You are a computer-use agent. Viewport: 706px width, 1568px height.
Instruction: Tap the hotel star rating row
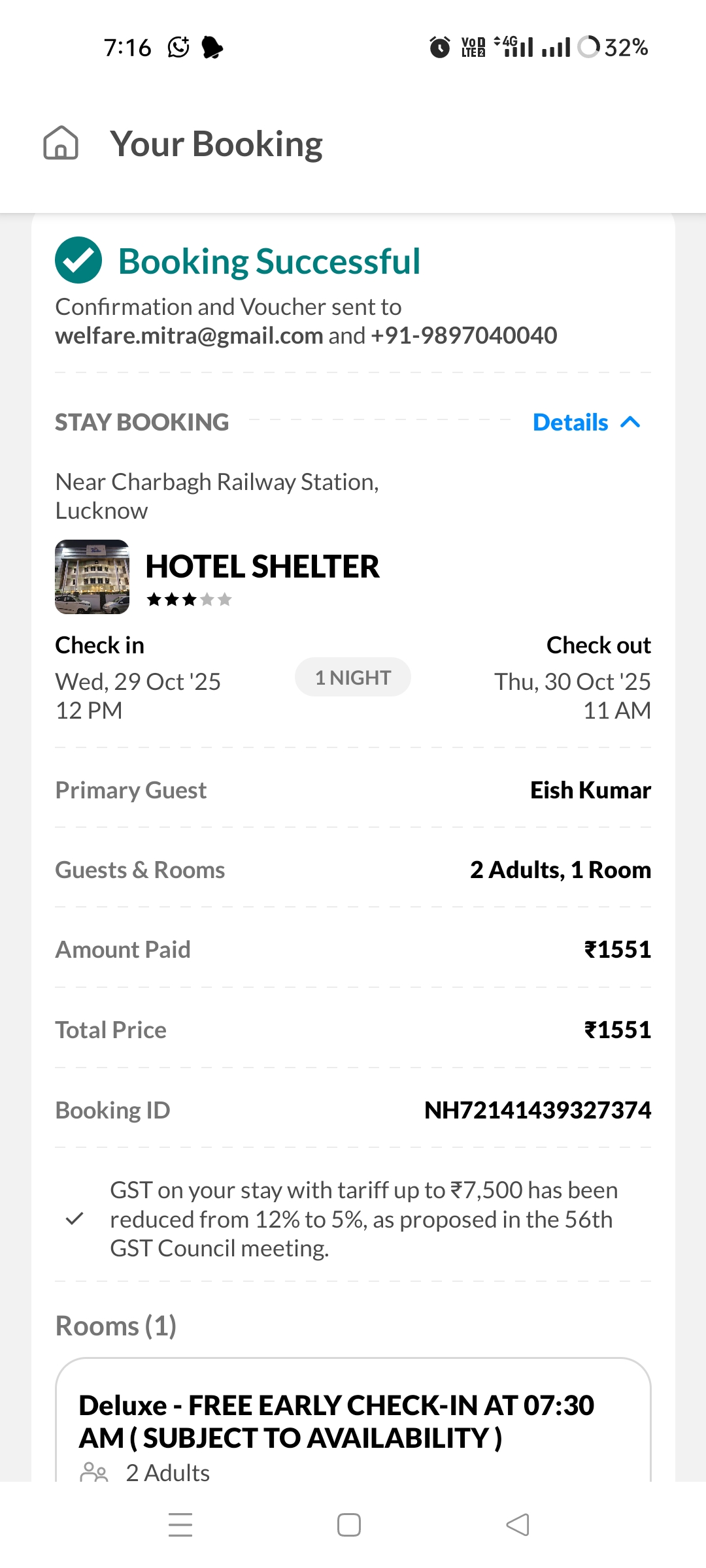tap(189, 600)
